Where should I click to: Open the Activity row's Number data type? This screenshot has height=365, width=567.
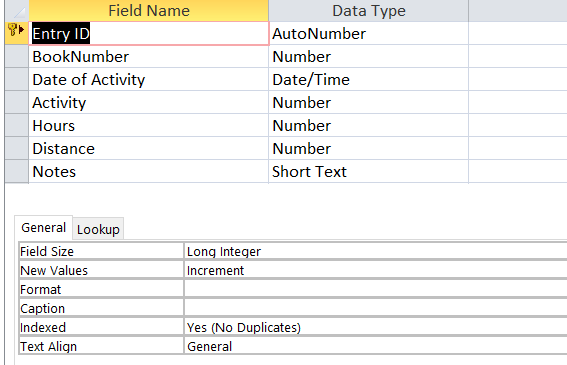[x=368, y=103]
